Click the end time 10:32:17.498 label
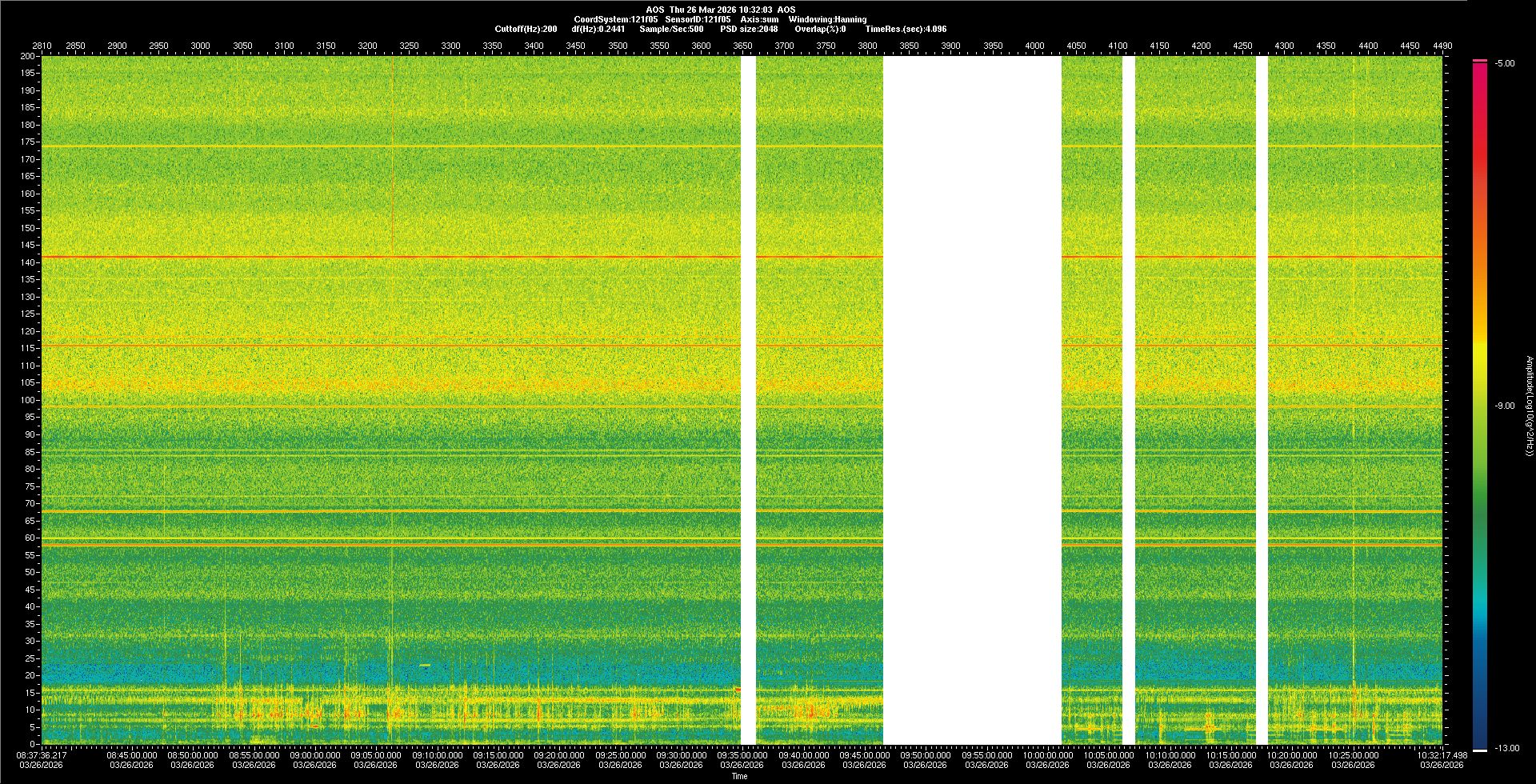The image size is (1536, 784). (x=1442, y=755)
